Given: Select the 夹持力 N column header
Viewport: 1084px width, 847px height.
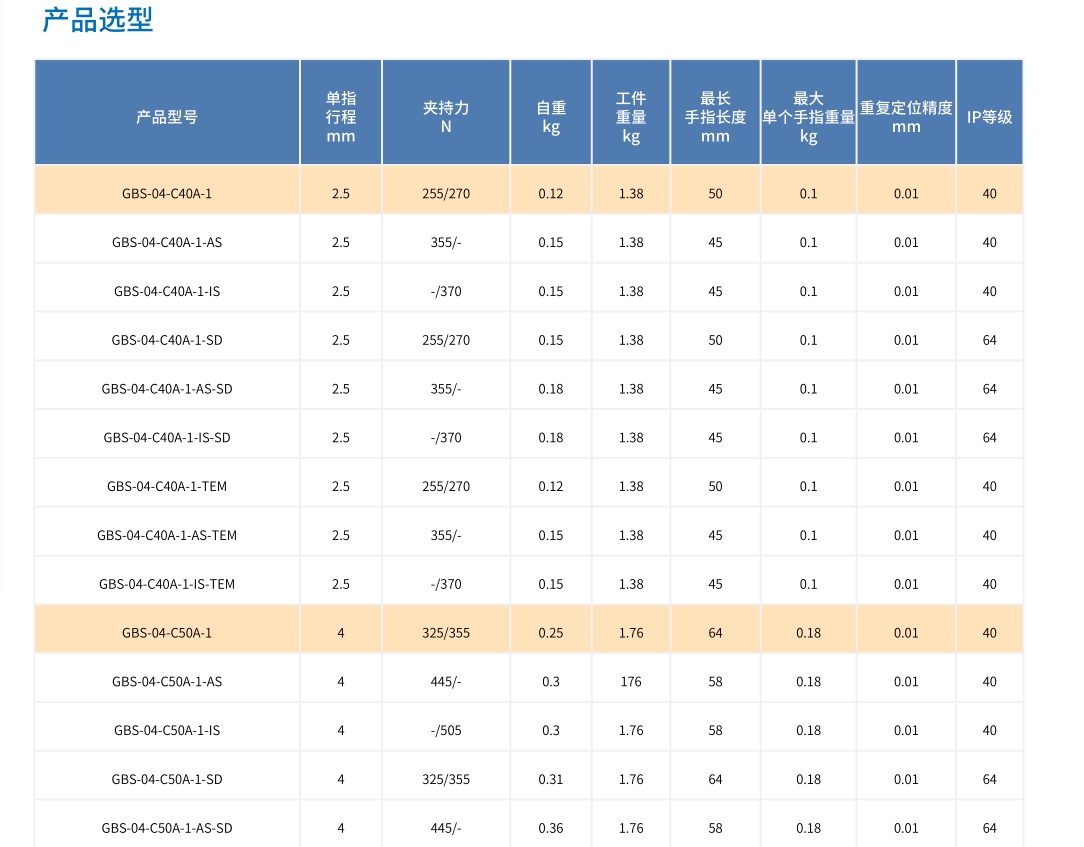Looking at the screenshot, I should tap(446, 117).
